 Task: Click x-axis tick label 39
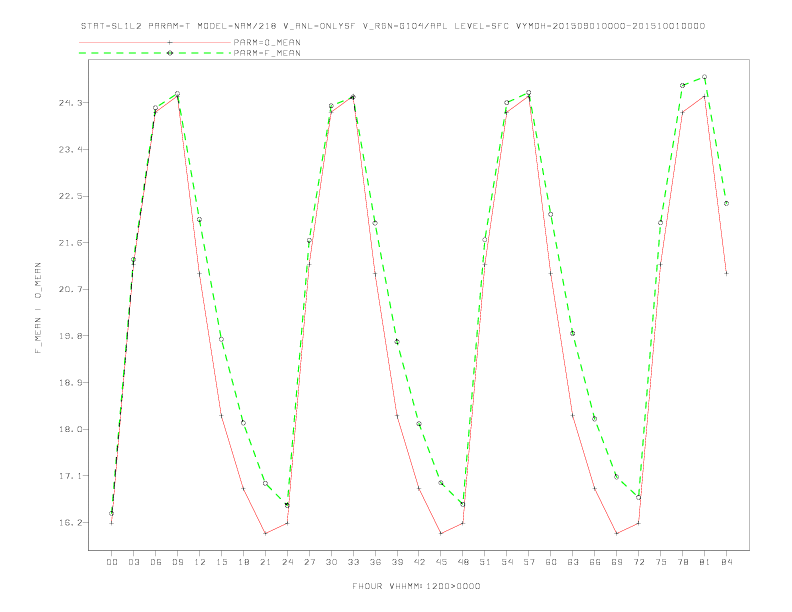(397, 562)
